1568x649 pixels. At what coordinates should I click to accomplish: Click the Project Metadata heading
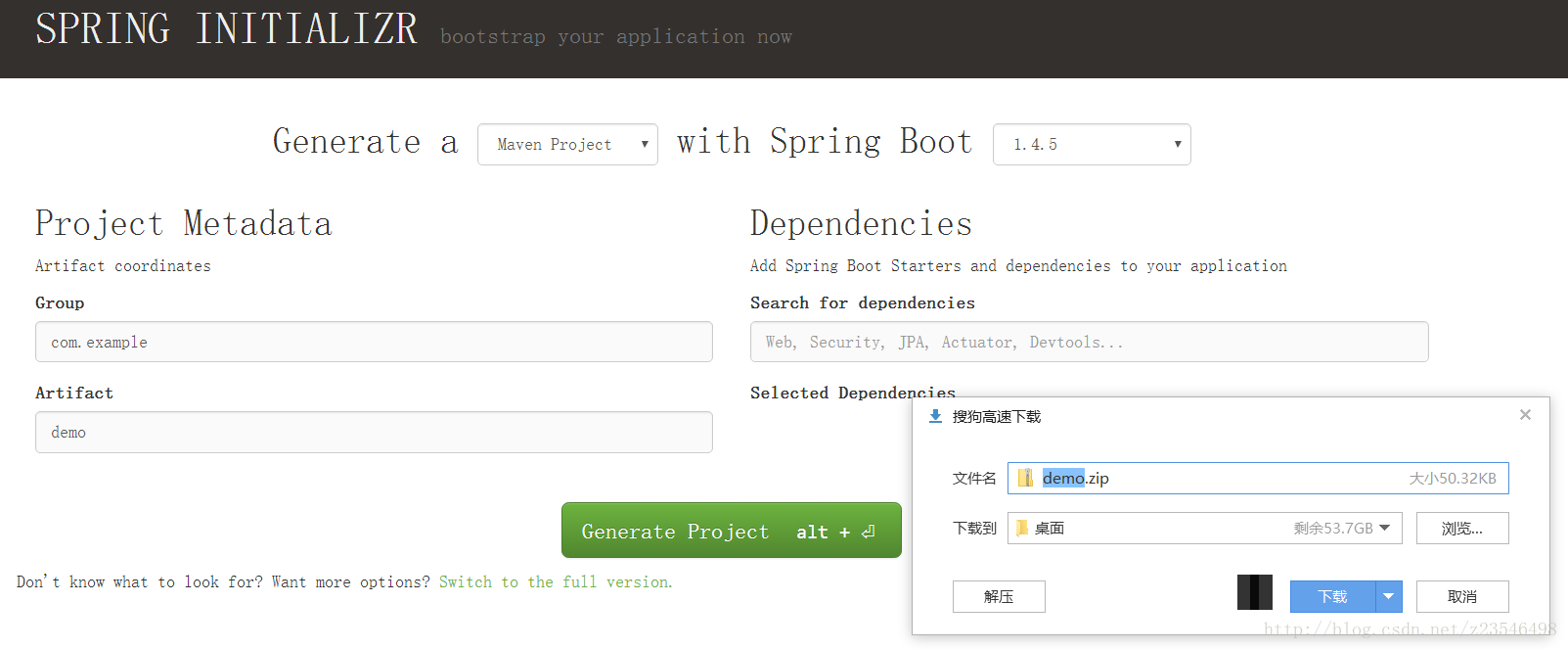tap(184, 223)
